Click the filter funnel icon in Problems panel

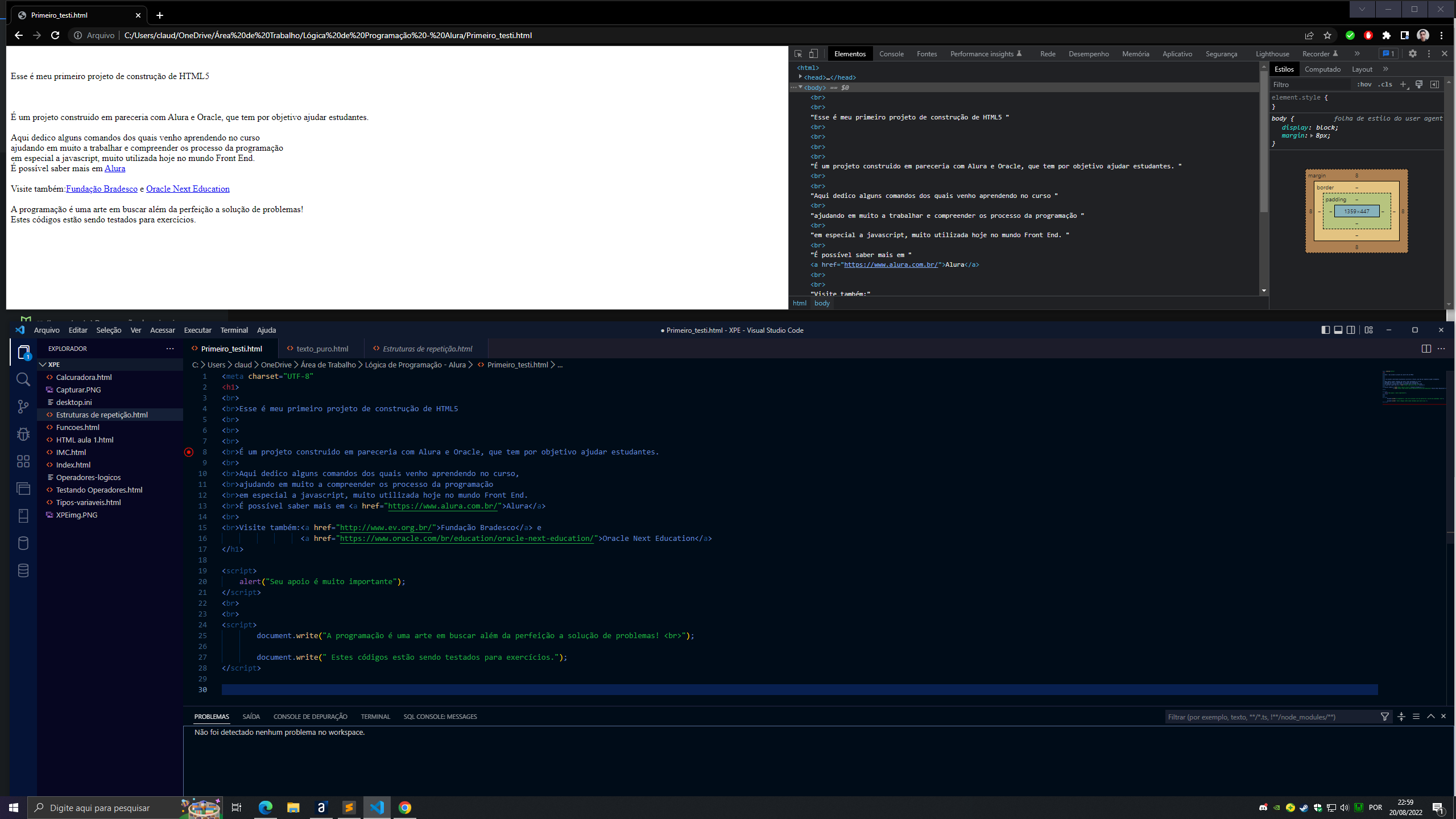click(1385, 717)
